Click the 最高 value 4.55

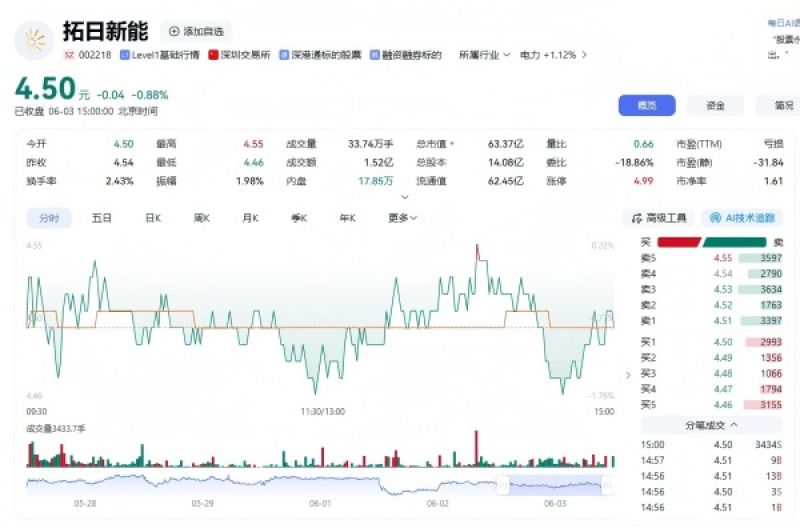254,144
